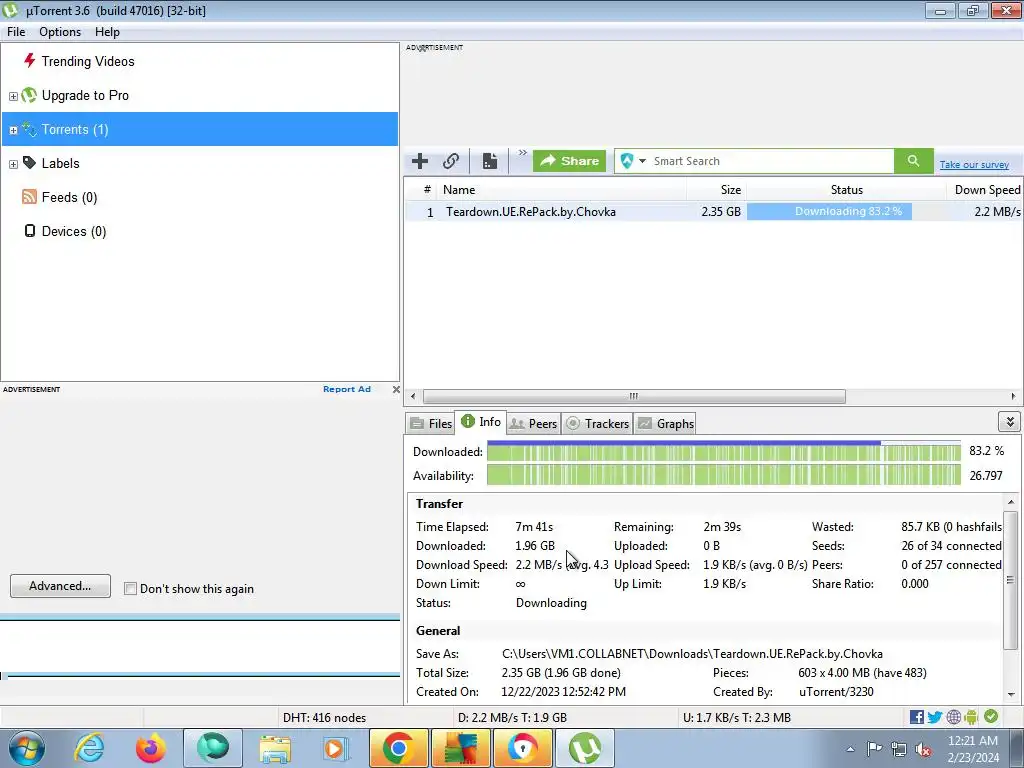The width and height of the screenshot is (1024, 768).
Task: Create new torrent file icon
Action: (490, 161)
